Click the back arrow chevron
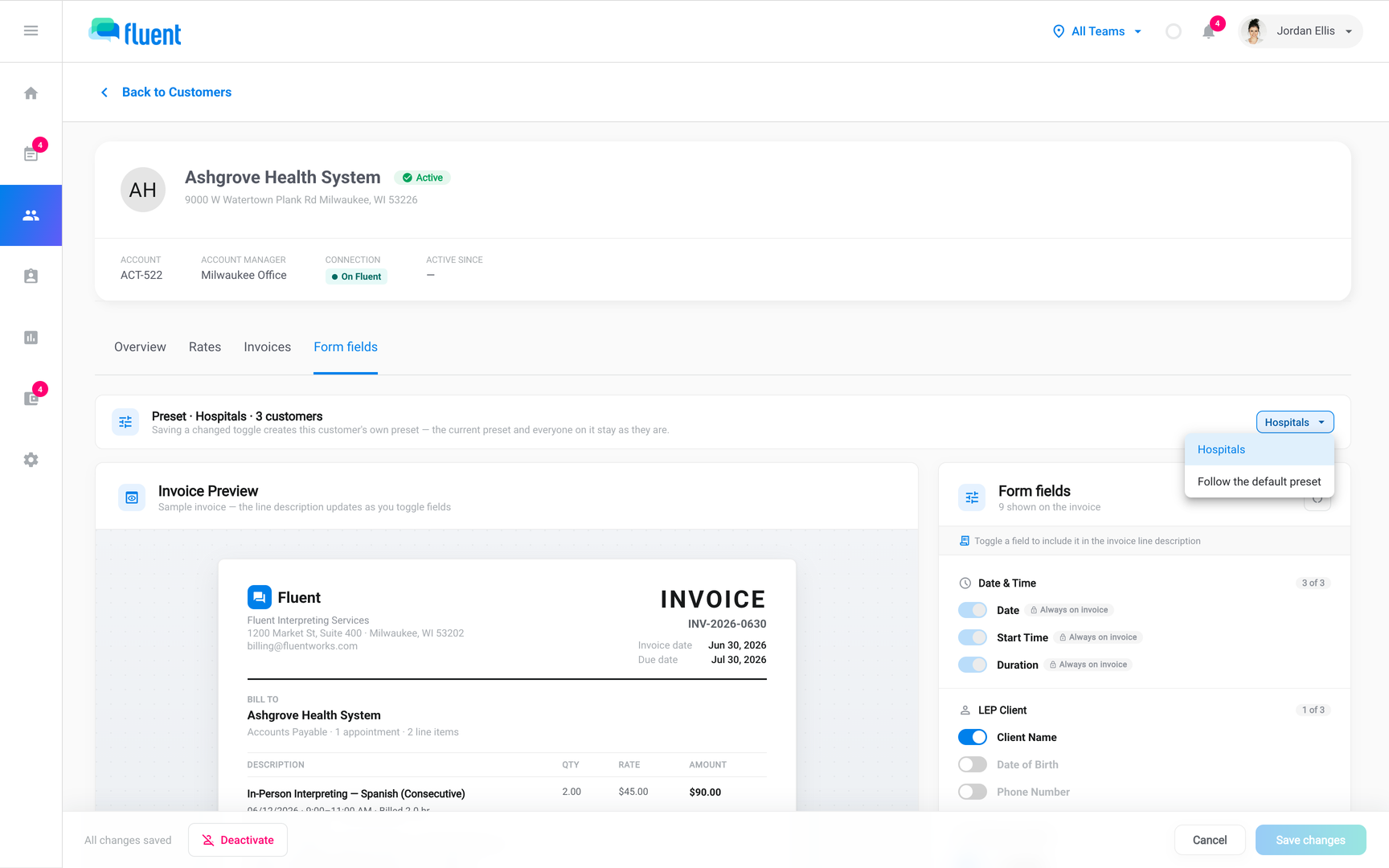The height and width of the screenshot is (868, 1389). (x=104, y=92)
